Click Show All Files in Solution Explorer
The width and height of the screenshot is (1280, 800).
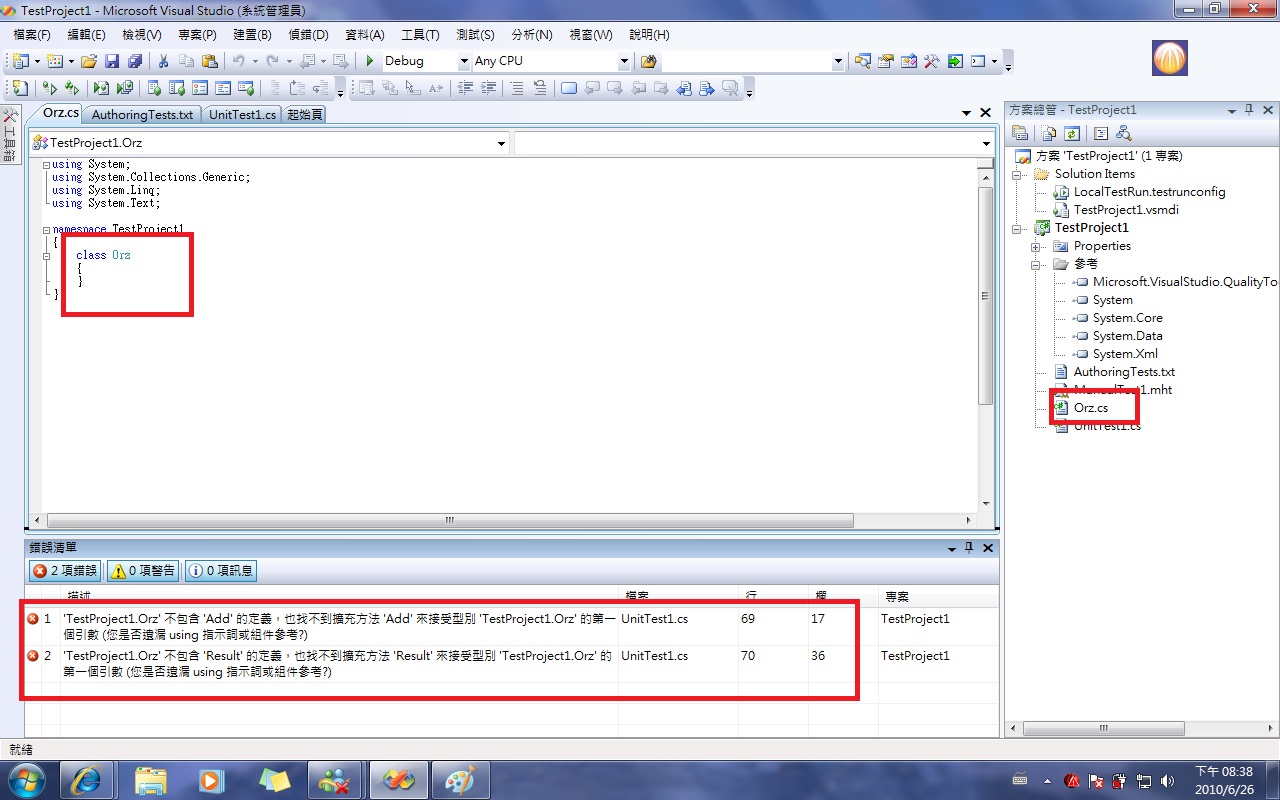[1048, 133]
